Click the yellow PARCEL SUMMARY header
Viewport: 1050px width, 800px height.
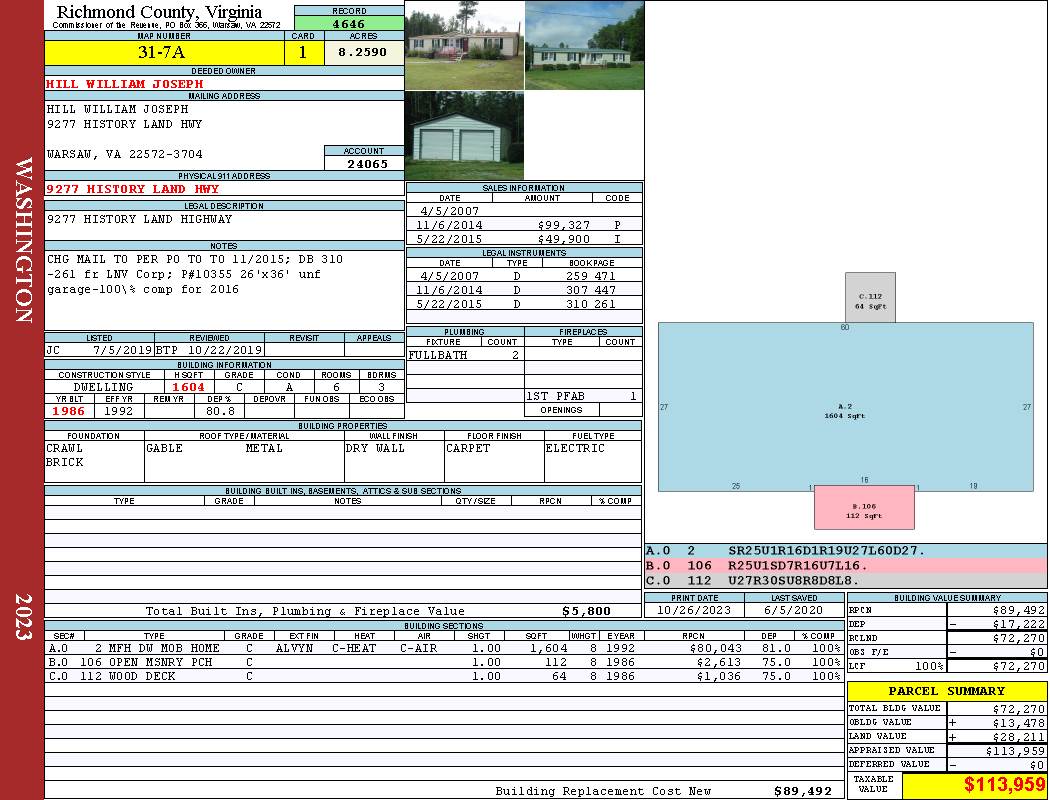click(x=947, y=691)
